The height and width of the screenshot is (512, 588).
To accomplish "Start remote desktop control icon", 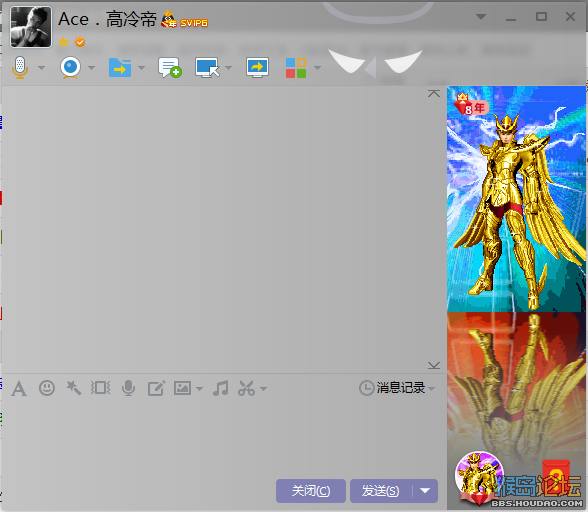I will point(207,68).
